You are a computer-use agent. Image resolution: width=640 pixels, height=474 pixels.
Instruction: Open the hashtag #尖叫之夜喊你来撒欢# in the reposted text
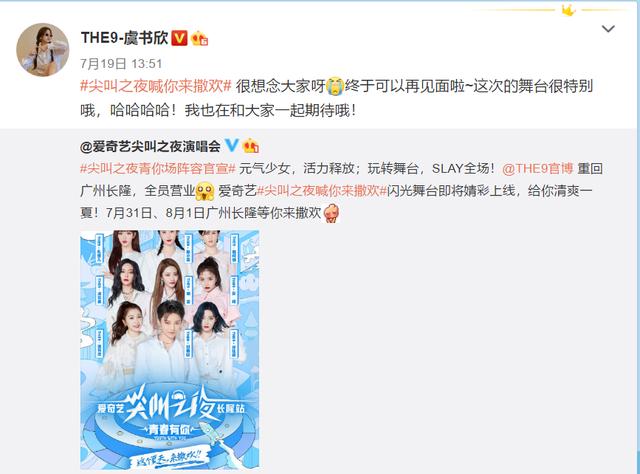322,191
